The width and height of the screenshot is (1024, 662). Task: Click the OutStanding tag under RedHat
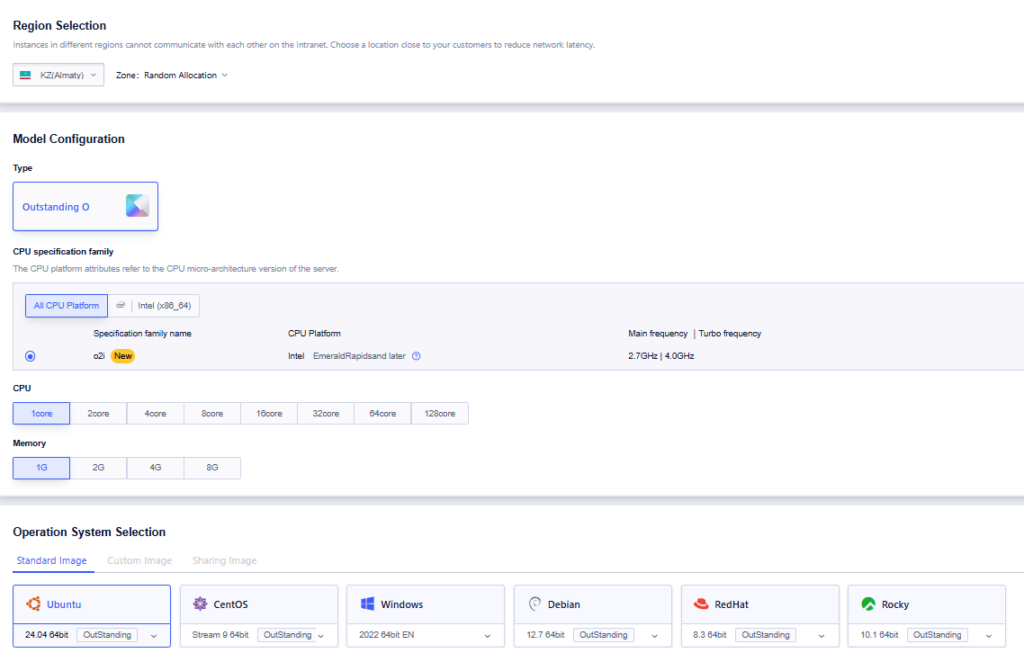coord(765,635)
